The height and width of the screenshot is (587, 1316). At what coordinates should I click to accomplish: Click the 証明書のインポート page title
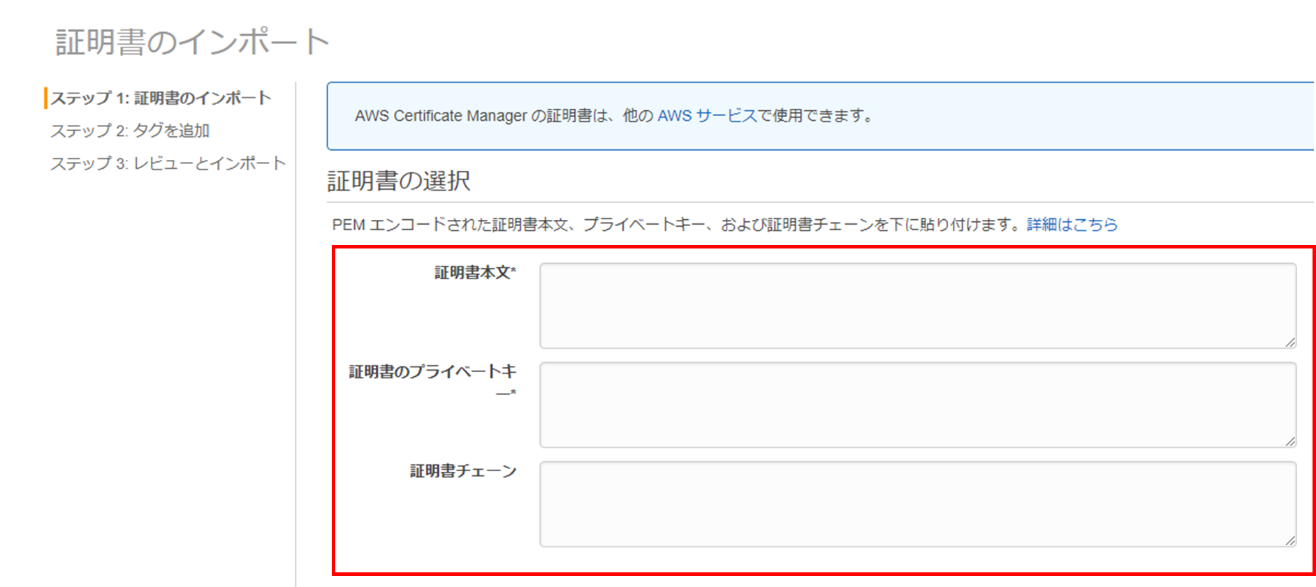[x=193, y=42]
